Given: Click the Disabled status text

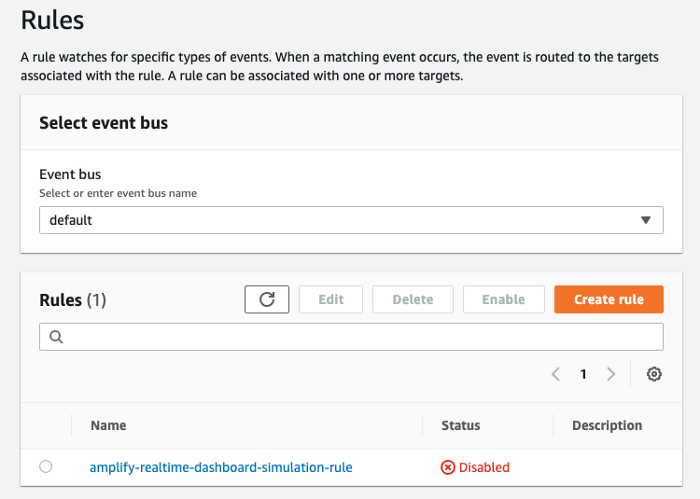Looking at the screenshot, I should [484, 467].
